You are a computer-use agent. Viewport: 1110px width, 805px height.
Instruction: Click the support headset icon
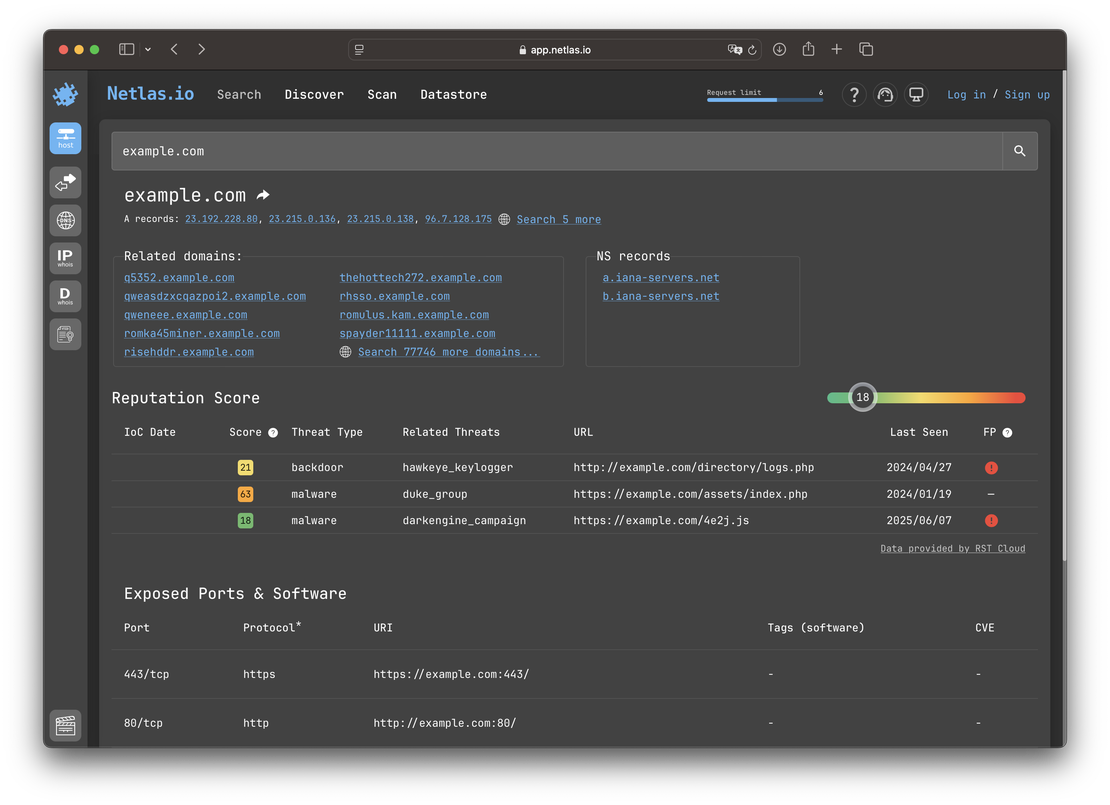coord(885,94)
